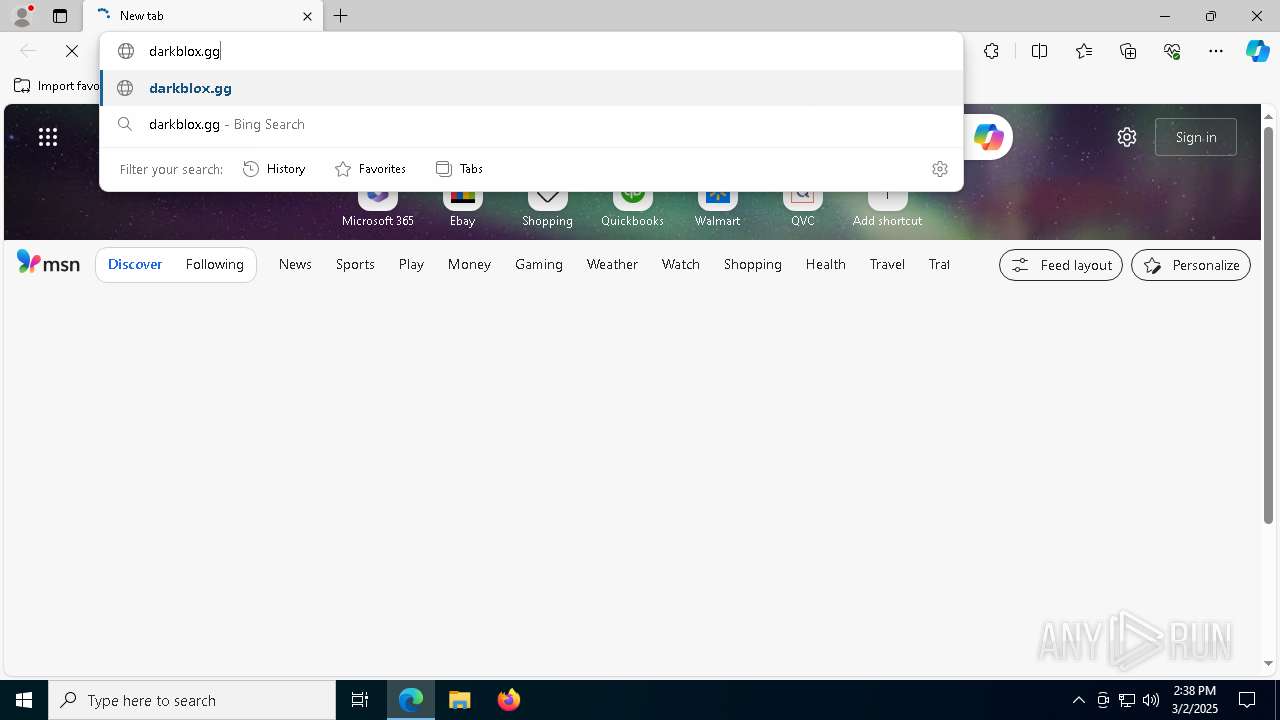The height and width of the screenshot is (720, 1280).
Task: Open the MSN apps grid launcher
Action: coord(48,137)
